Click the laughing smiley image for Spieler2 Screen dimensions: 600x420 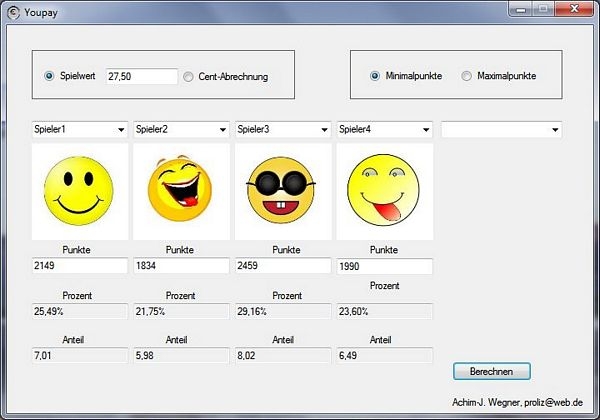click(x=181, y=189)
